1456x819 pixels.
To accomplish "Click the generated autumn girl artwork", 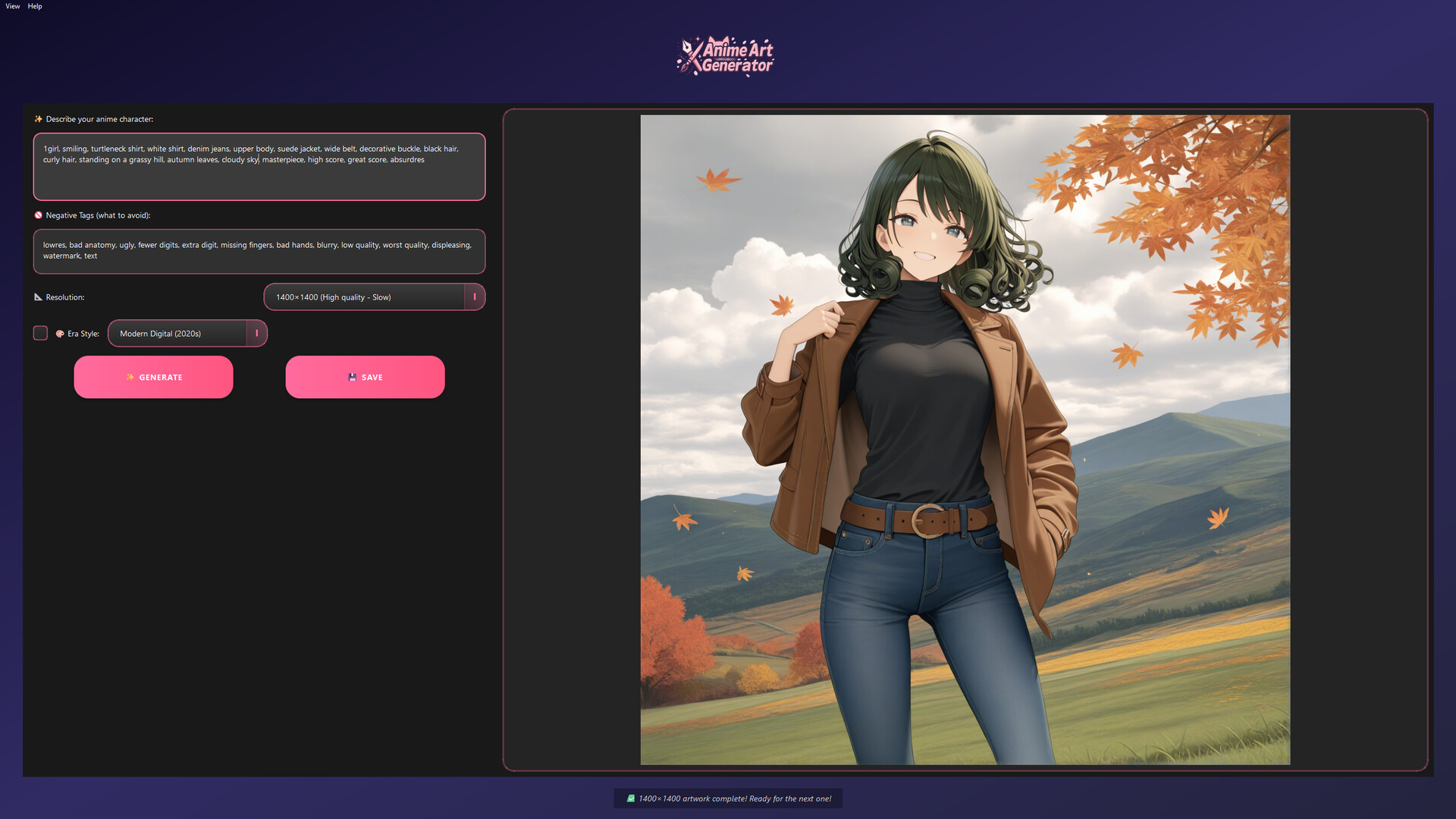I will [x=965, y=440].
